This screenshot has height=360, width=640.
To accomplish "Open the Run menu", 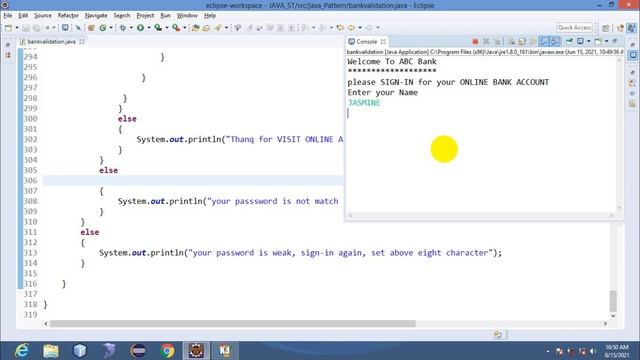I will click(x=165, y=16).
